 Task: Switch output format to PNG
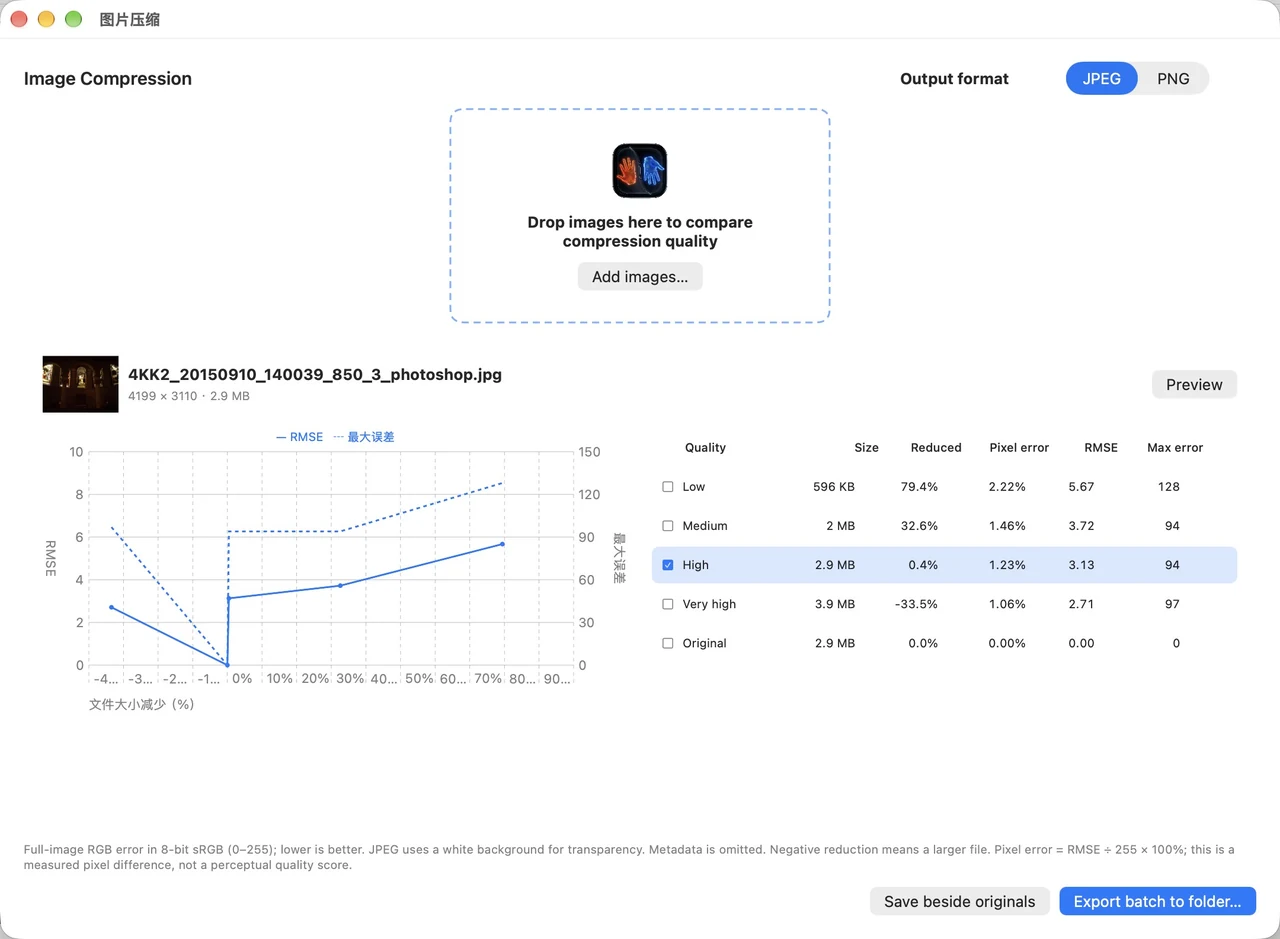pos(1173,78)
